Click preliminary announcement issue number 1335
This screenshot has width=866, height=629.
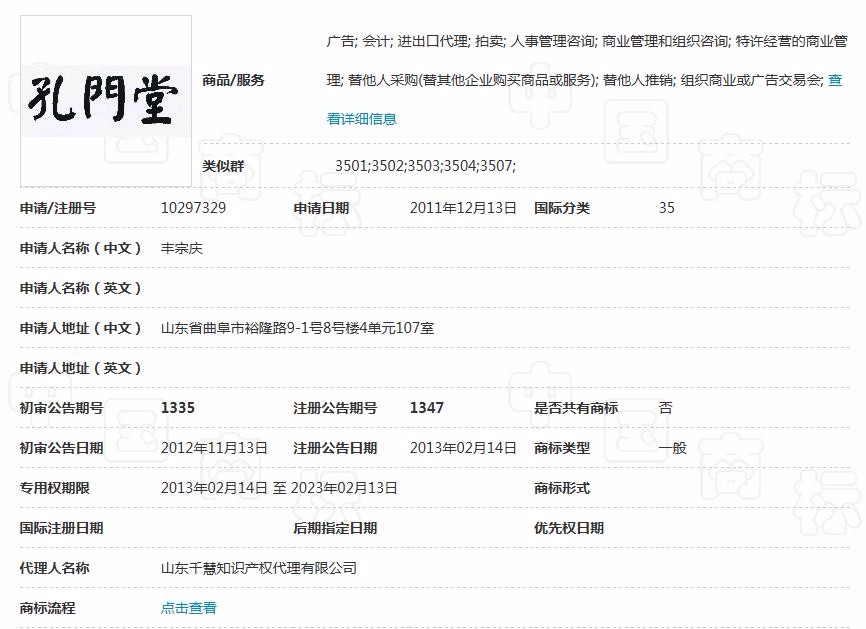point(178,408)
